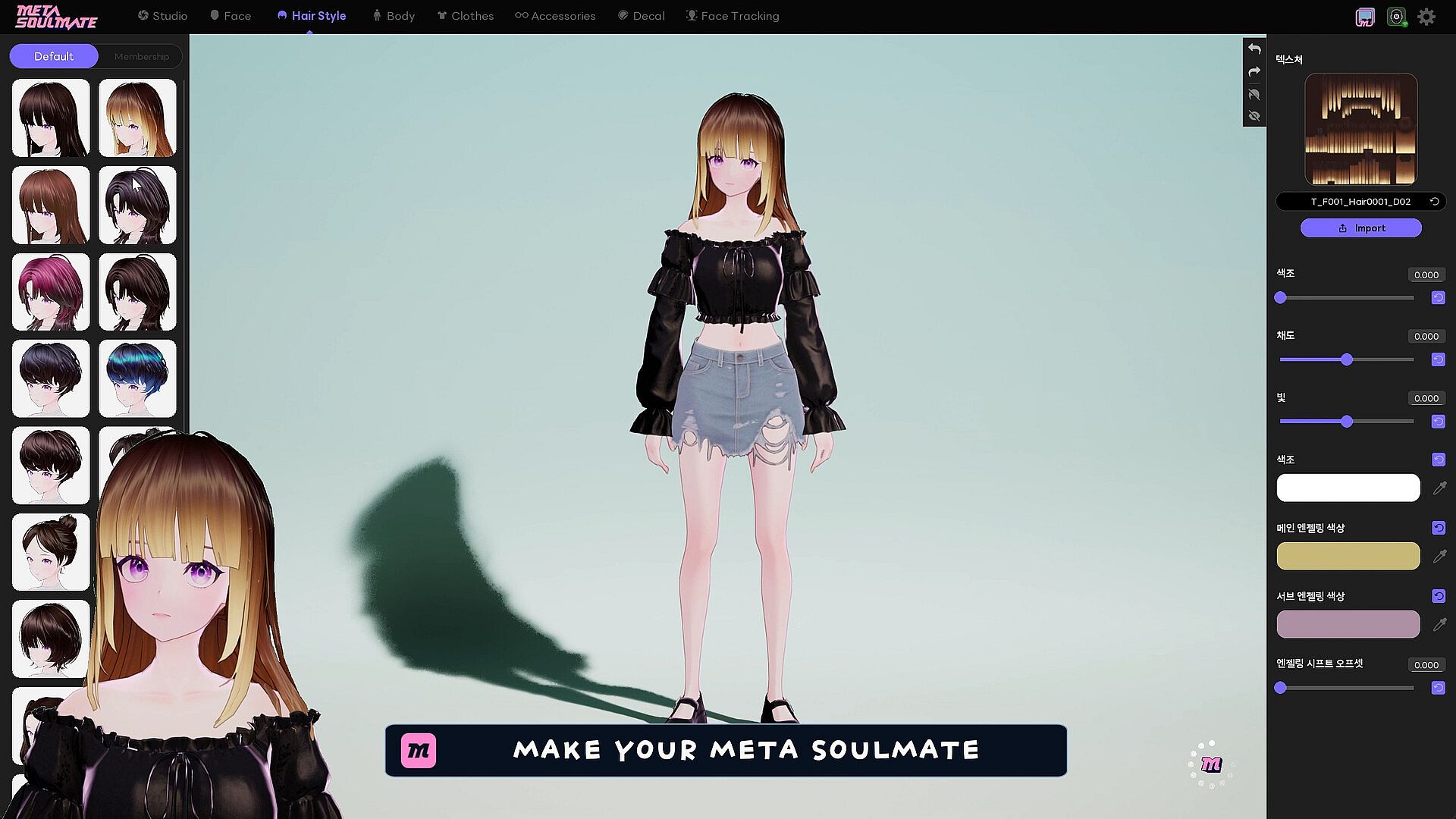This screenshot has height=819, width=1456.
Task: Click the settings gear icon
Action: coord(1426,17)
